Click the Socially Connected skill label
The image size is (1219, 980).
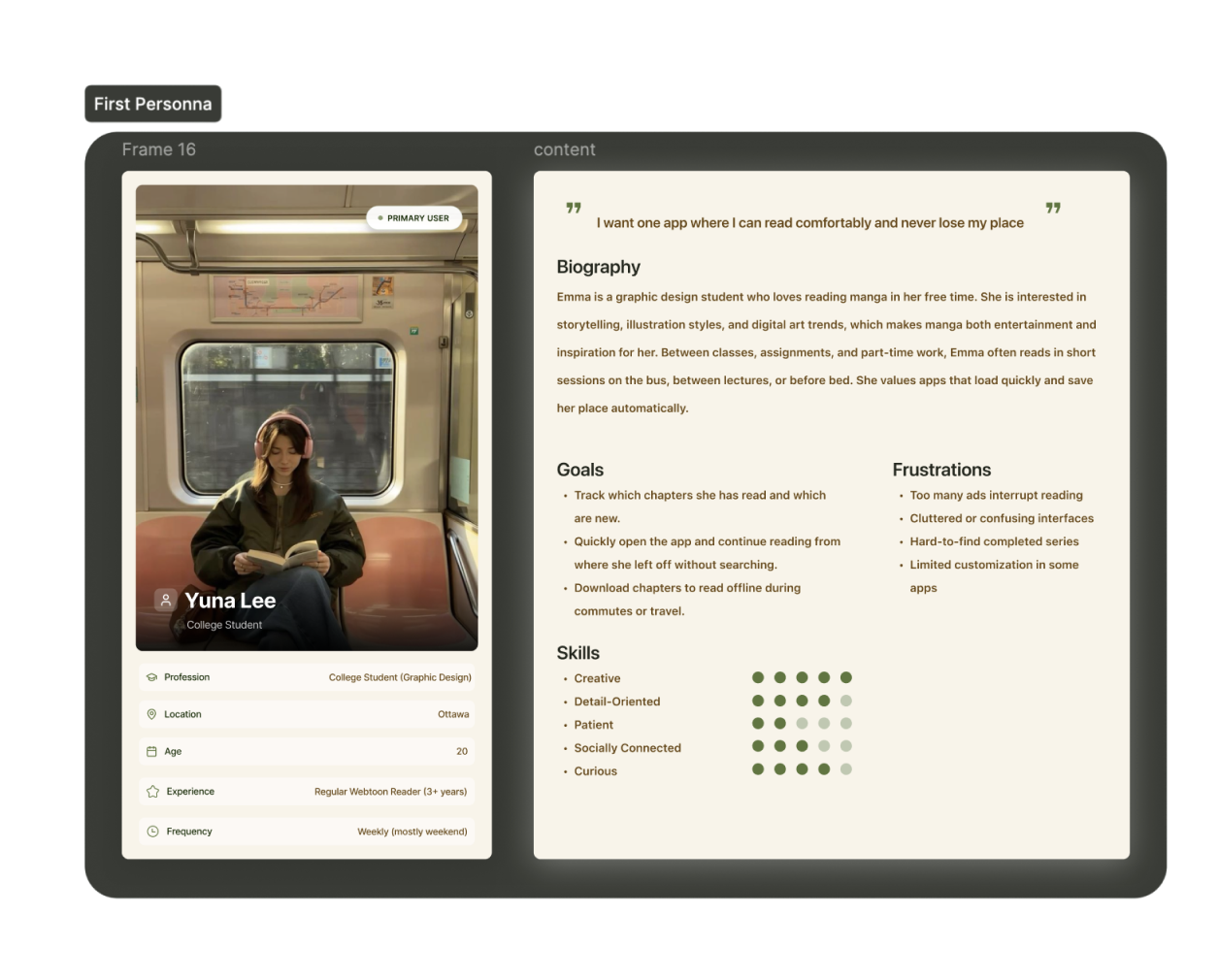627,748
